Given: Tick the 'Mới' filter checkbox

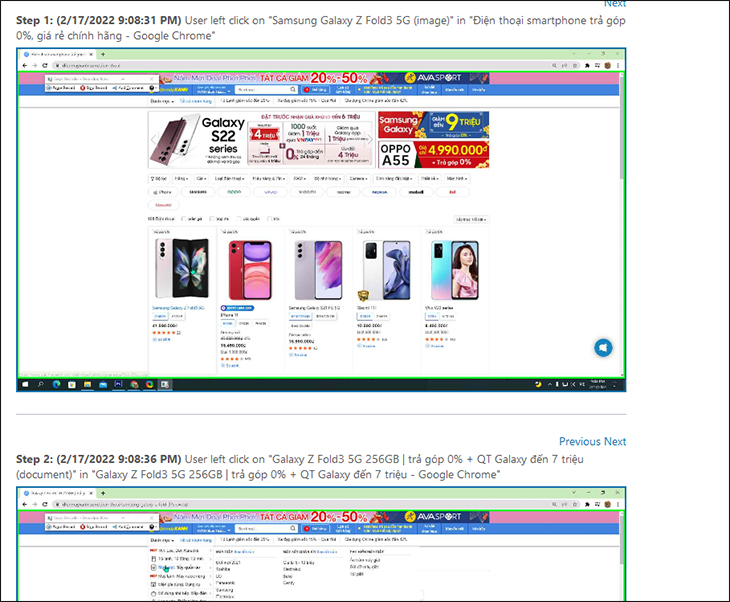Looking at the screenshot, I should [x=269, y=219].
